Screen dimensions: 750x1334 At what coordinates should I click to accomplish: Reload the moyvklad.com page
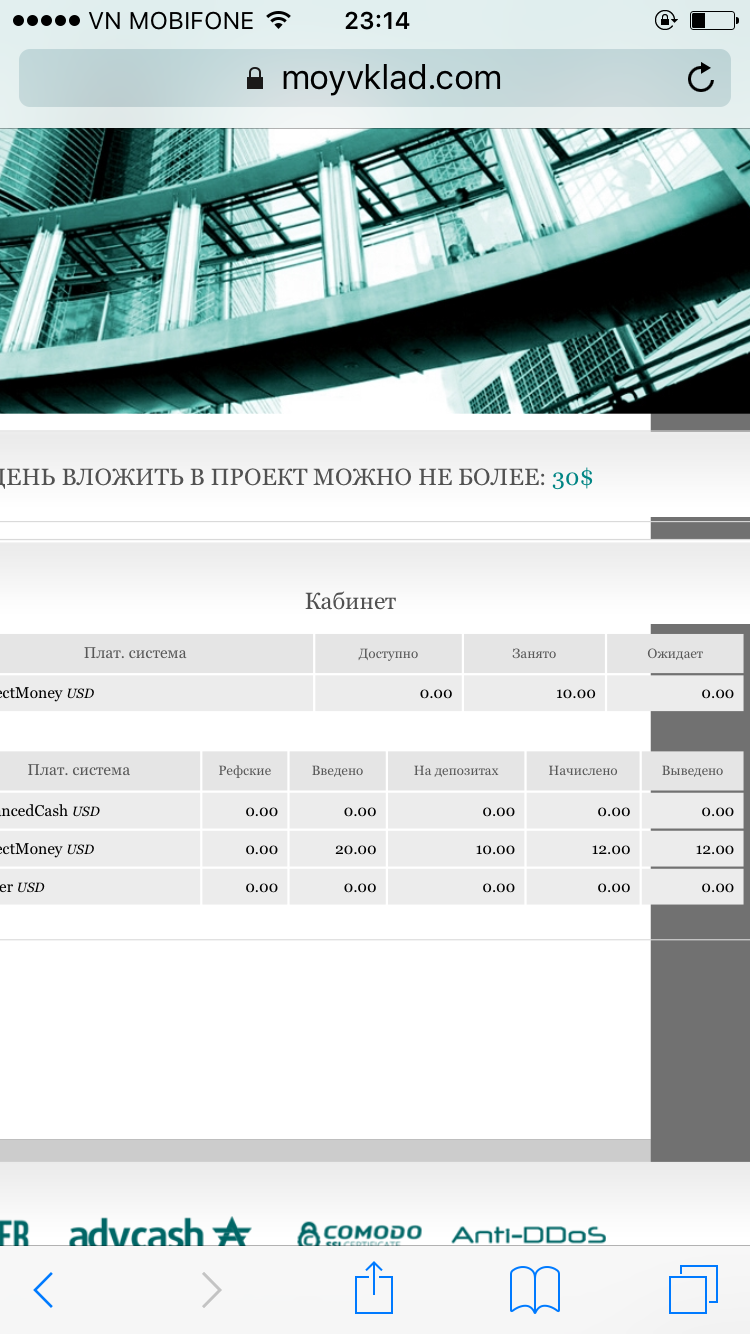click(x=701, y=78)
